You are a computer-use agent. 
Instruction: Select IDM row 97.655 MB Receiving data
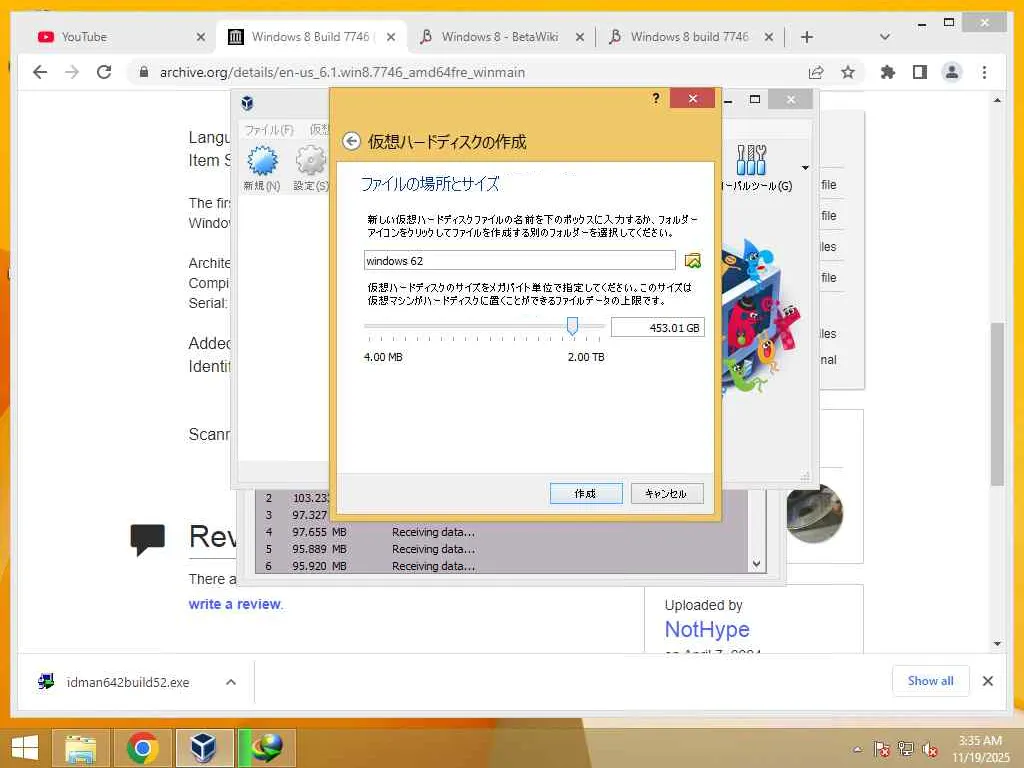point(502,532)
